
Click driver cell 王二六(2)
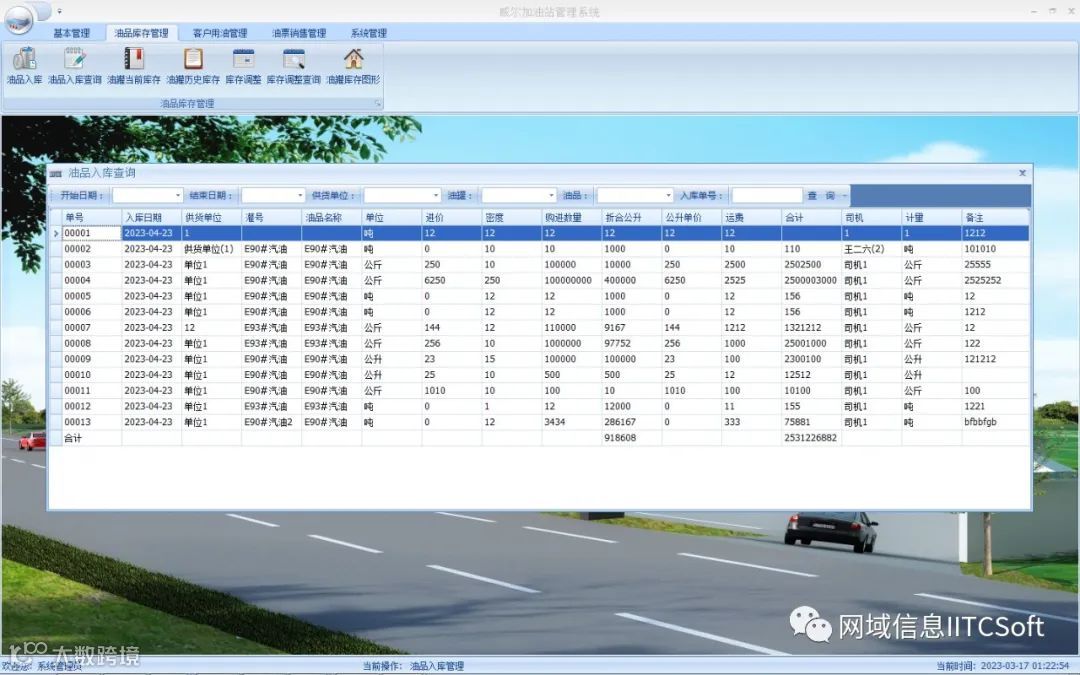[x=871, y=249]
